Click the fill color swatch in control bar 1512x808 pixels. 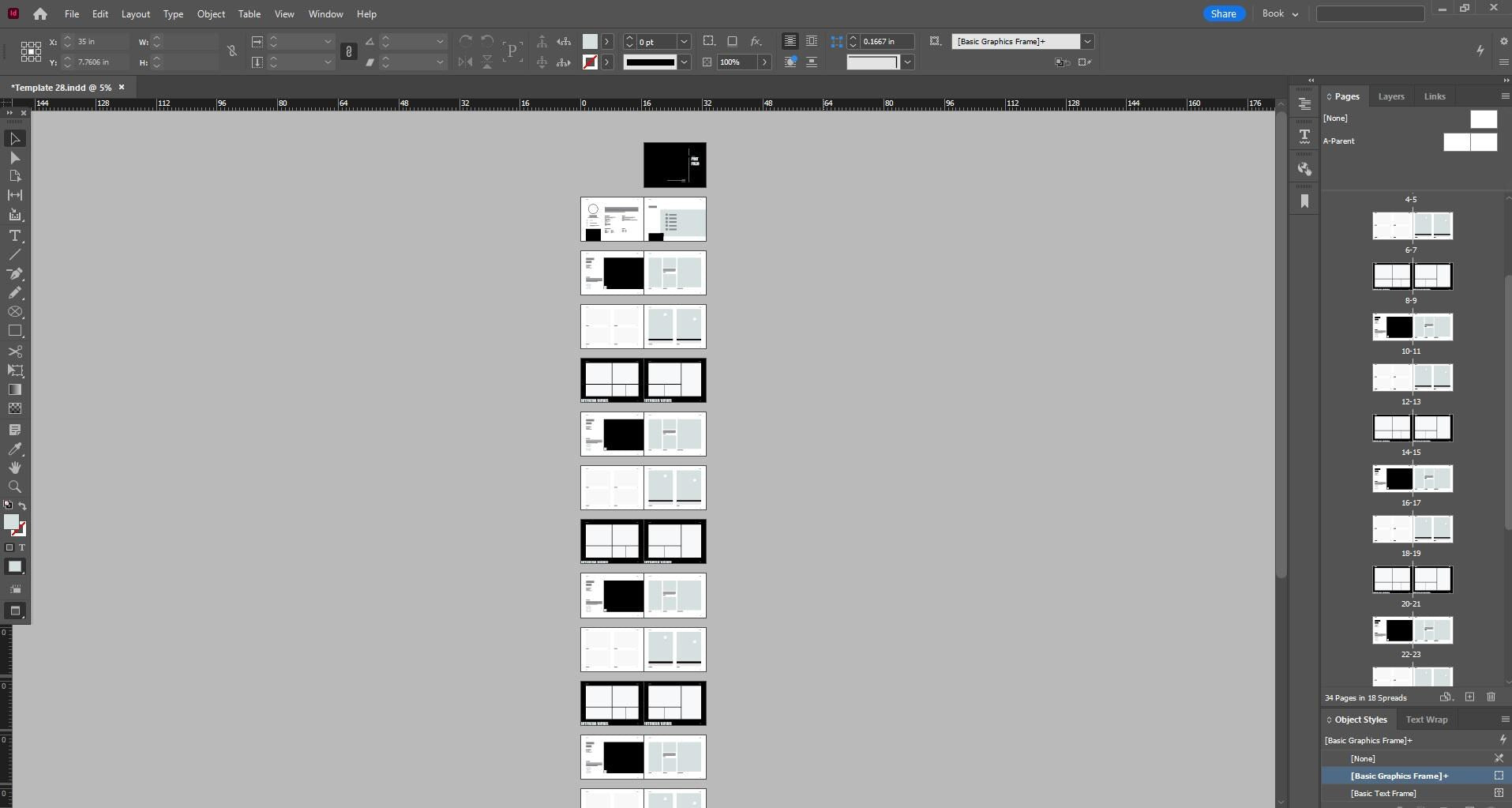click(x=590, y=41)
